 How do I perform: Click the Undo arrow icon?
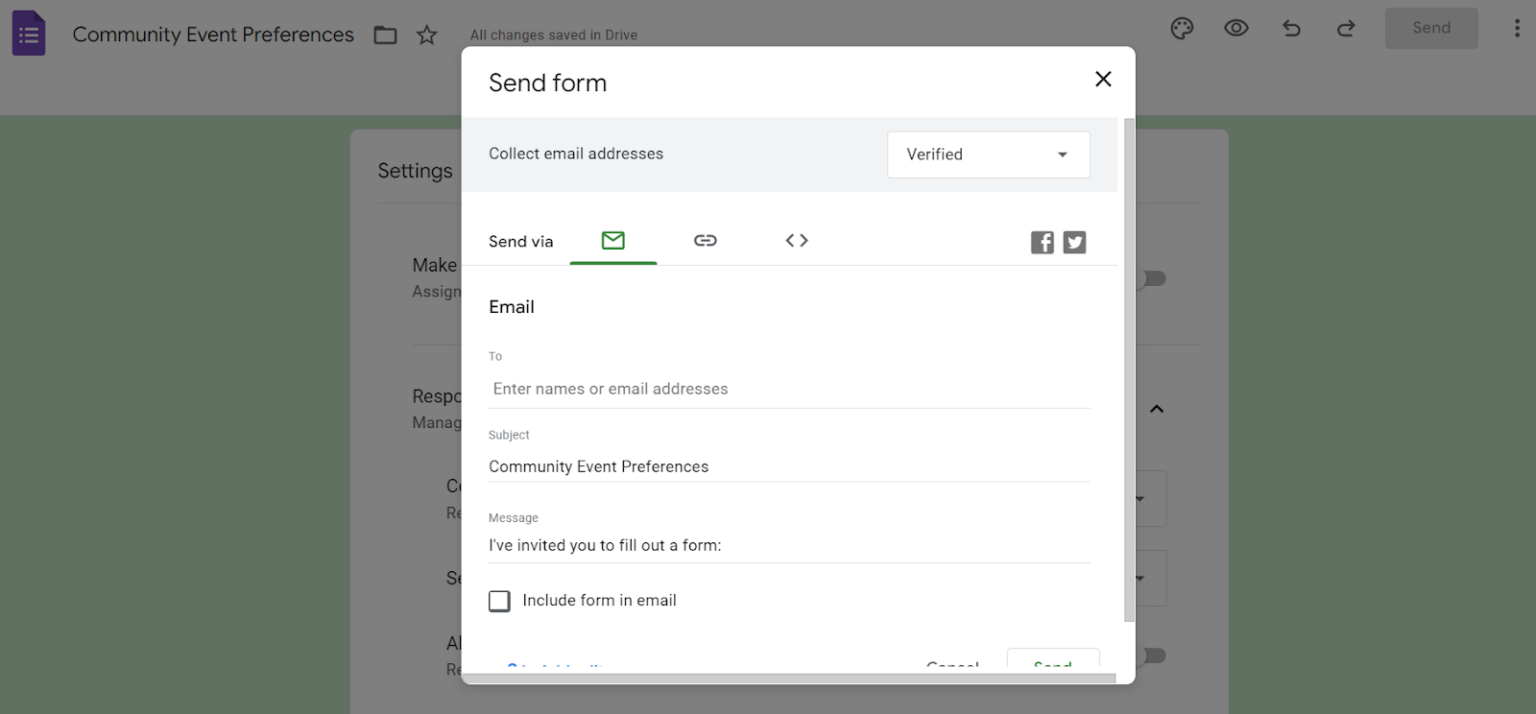1291,29
